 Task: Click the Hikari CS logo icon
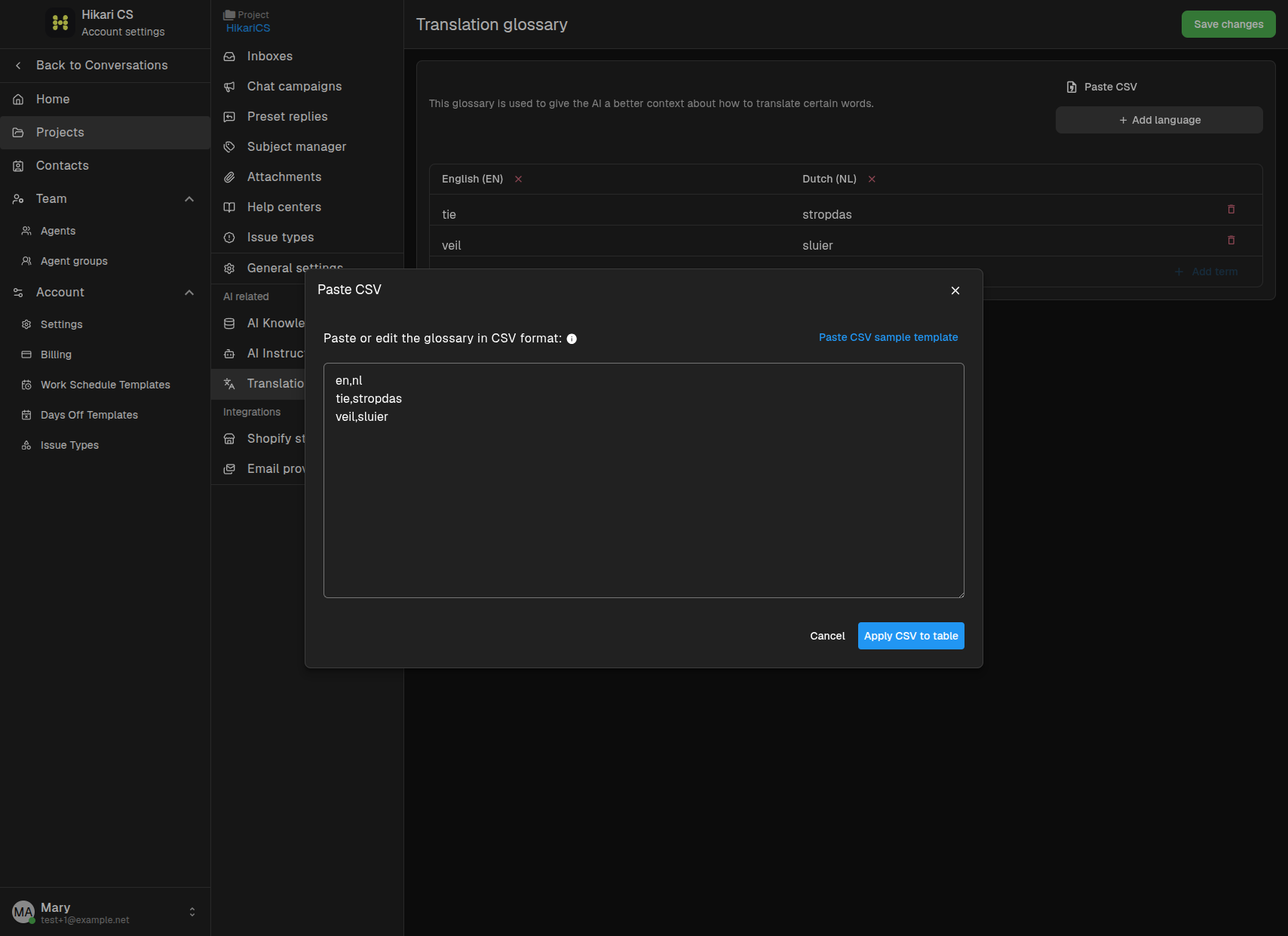pyautogui.click(x=60, y=23)
